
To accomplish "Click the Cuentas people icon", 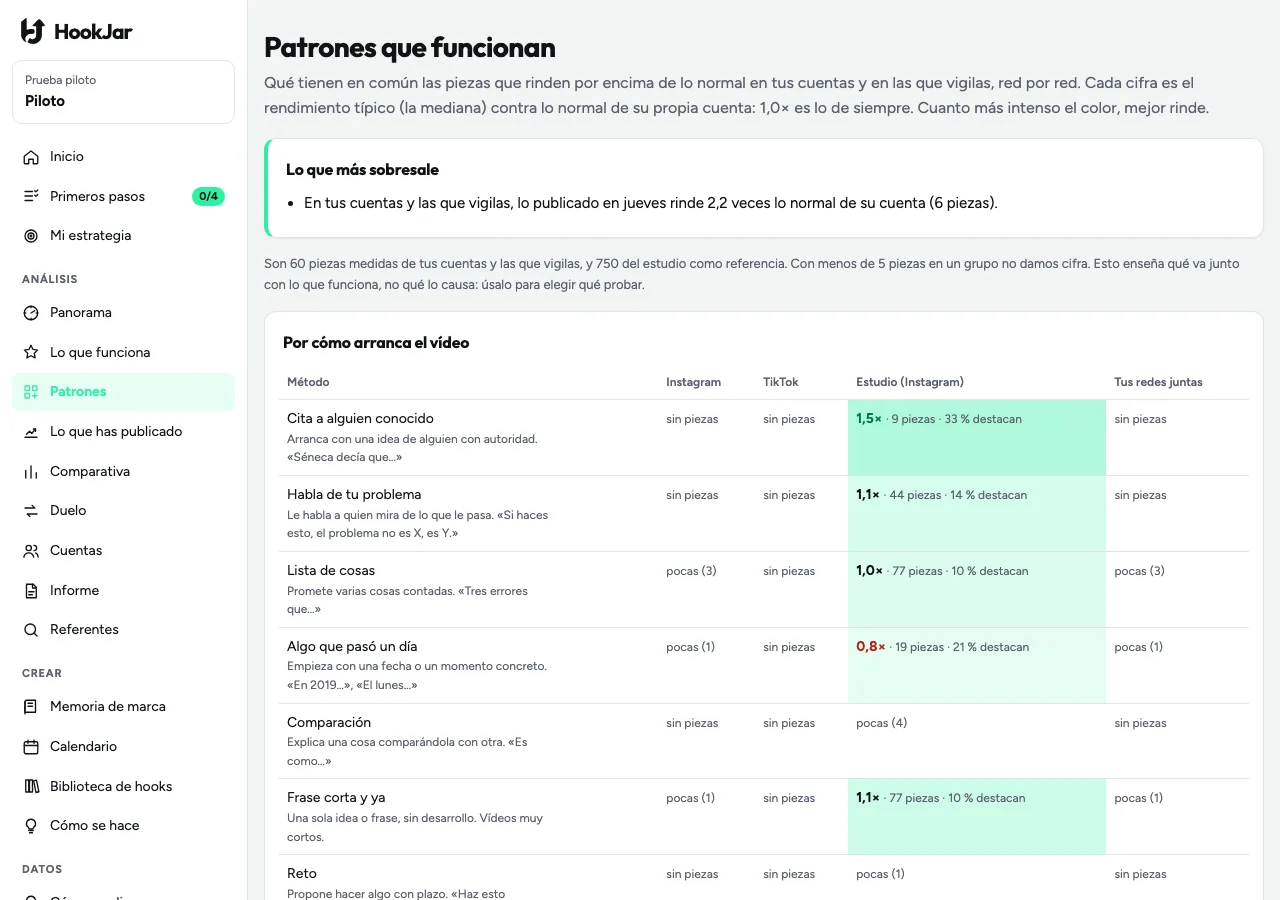I will (31, 551).
